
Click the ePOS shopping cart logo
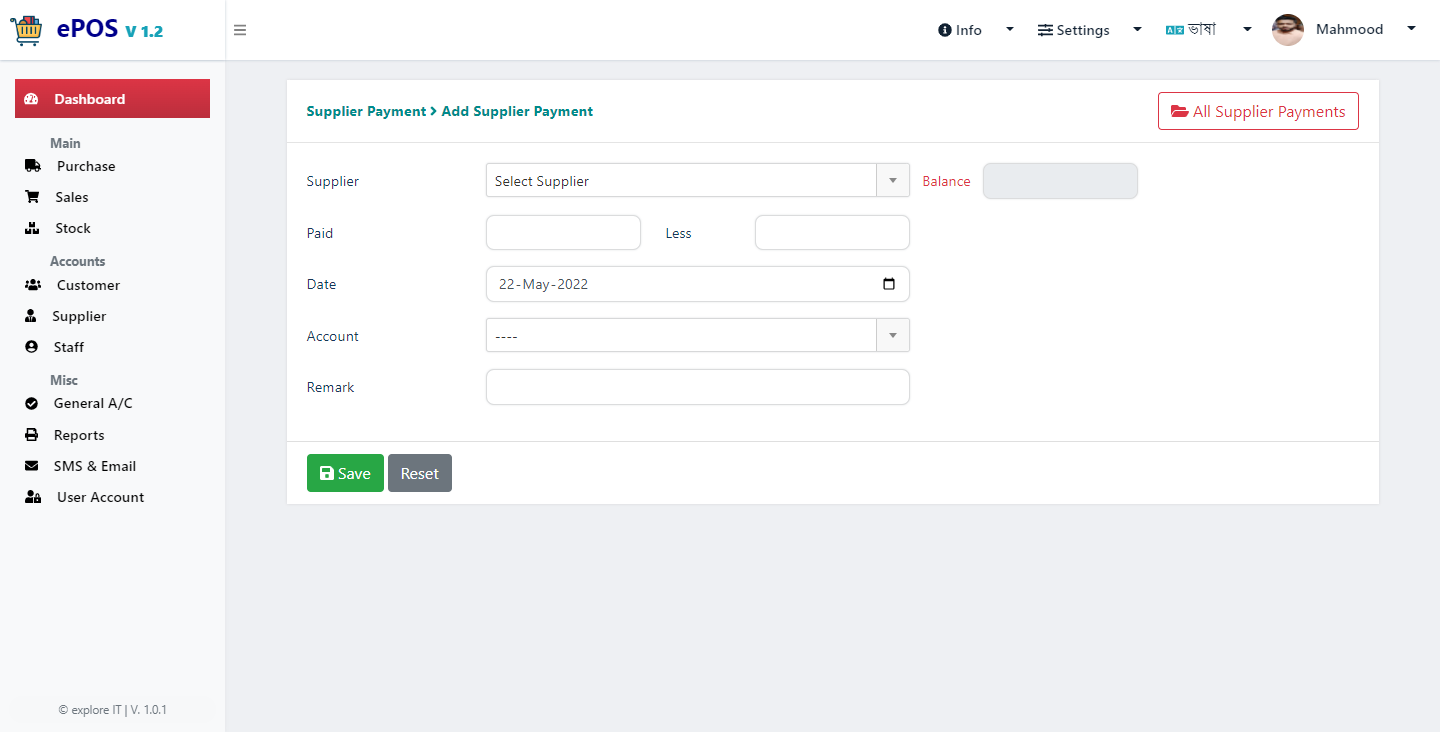tap(26, 30)
